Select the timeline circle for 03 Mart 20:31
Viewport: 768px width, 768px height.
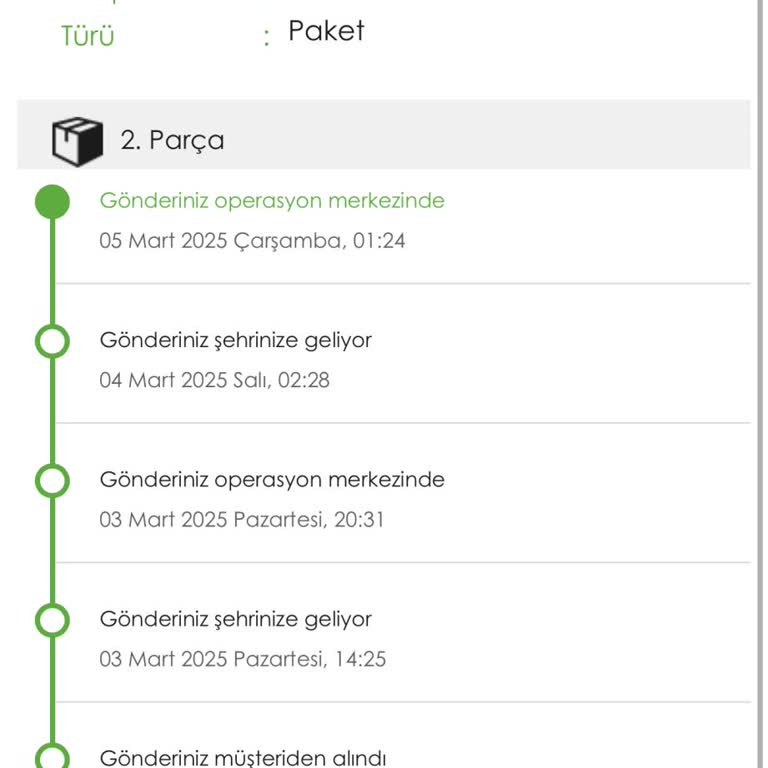tap(52, 481)
